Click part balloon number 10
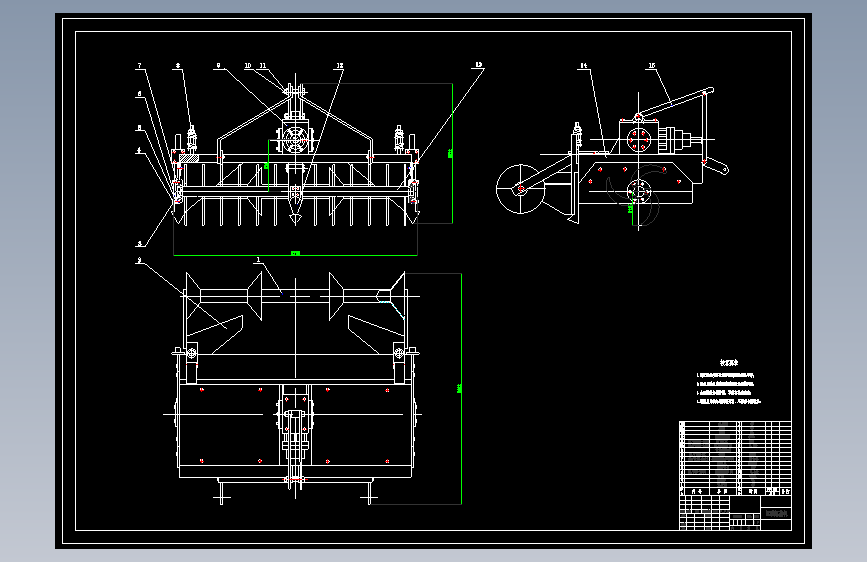The height and width of the screenshot is (562, 867). click(x=248, y=65)
